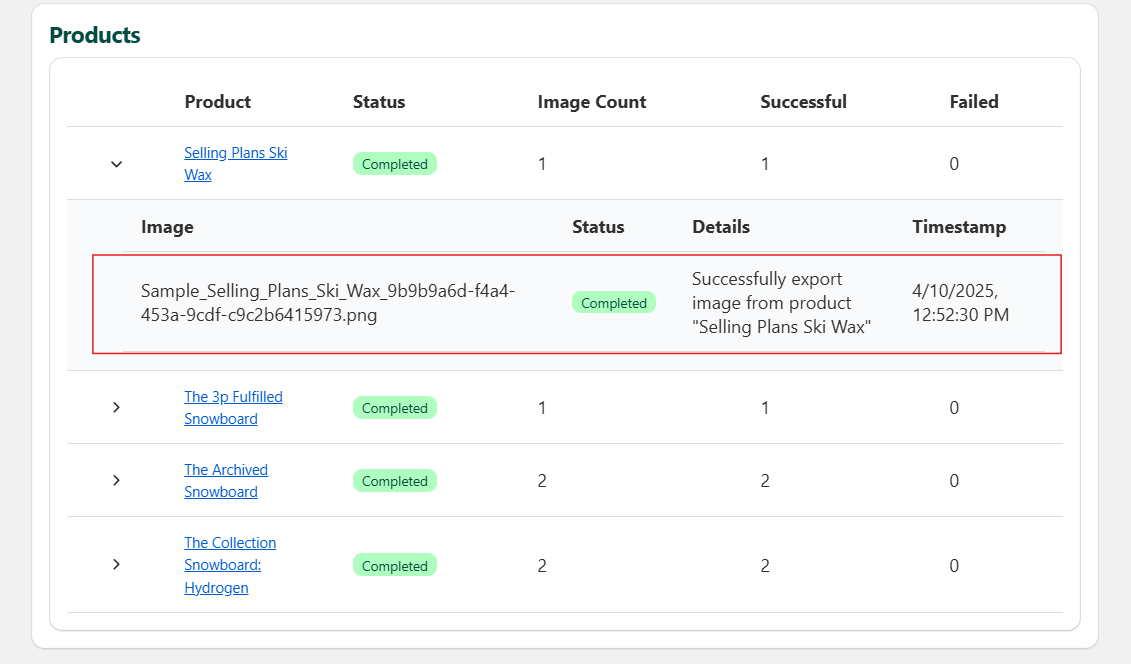
Task: Click the Details column header
Action: pos(720,227)
